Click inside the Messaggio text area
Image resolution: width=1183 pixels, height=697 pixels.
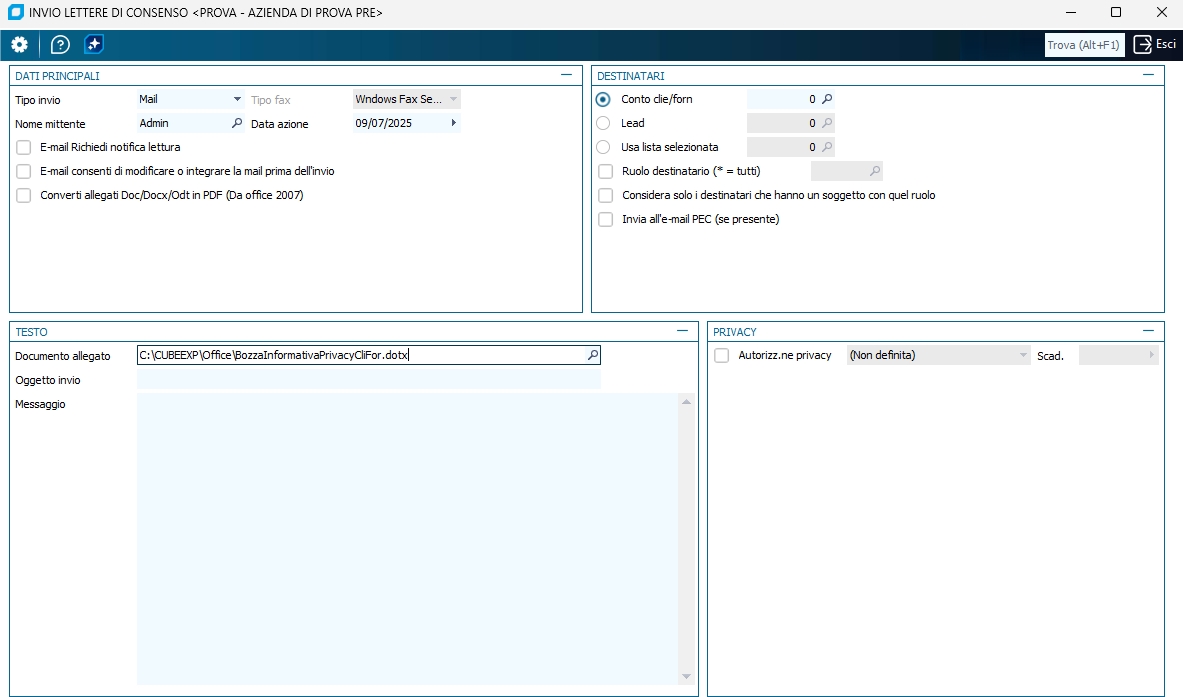[407, 539]
